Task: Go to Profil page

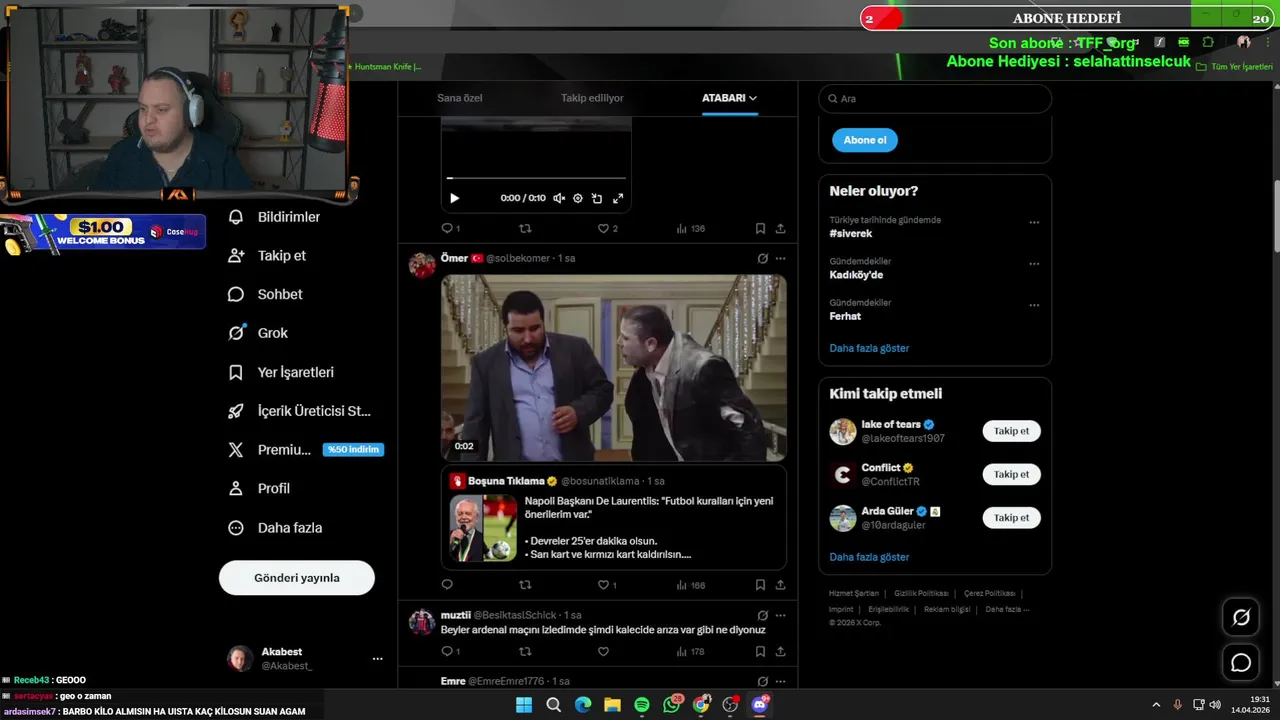Action: point(259,489)
